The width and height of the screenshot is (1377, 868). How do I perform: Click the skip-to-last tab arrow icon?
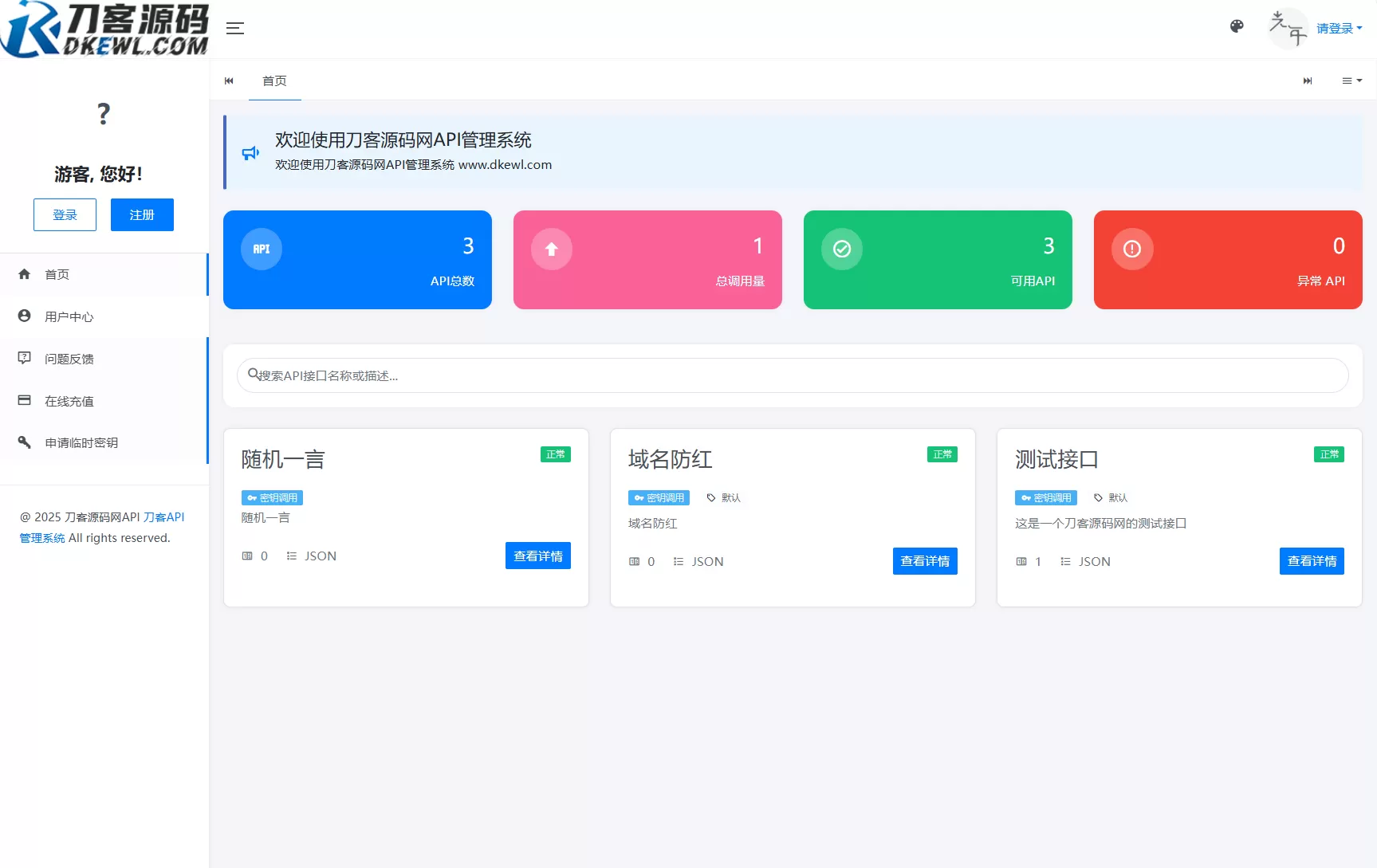(1307, 81)
